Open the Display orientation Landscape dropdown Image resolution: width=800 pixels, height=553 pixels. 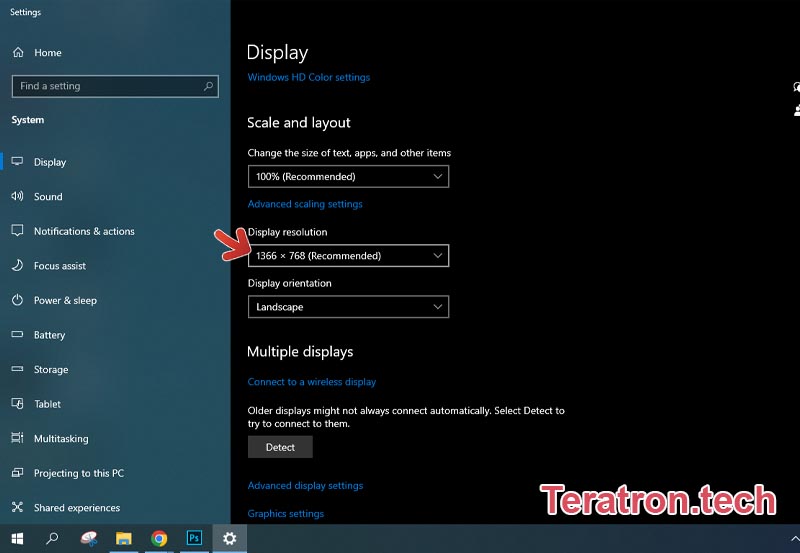pos(348,307)
